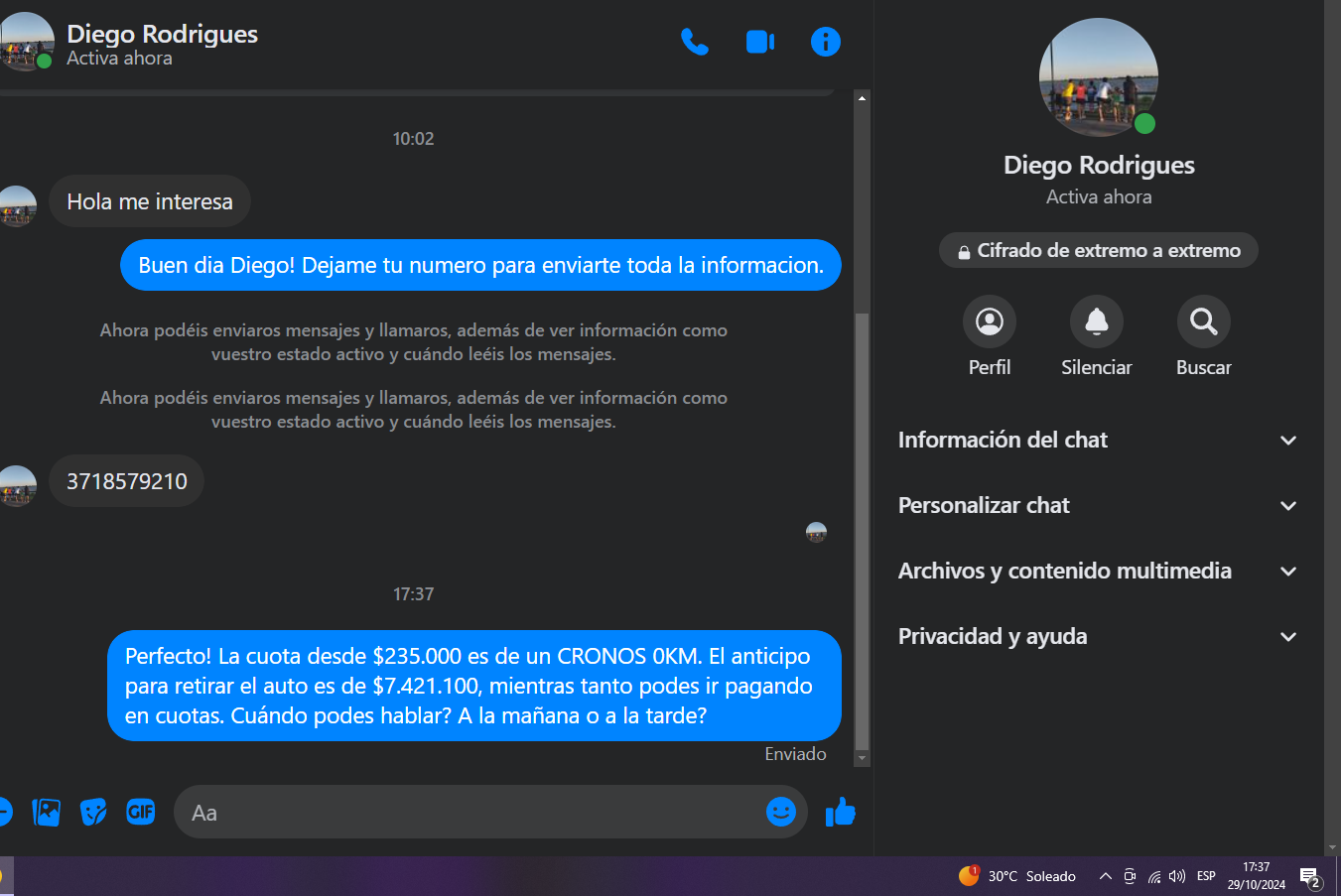Mute notifications with Silenciar bell
1341x896 pixels.
(x=1096, y=322)
